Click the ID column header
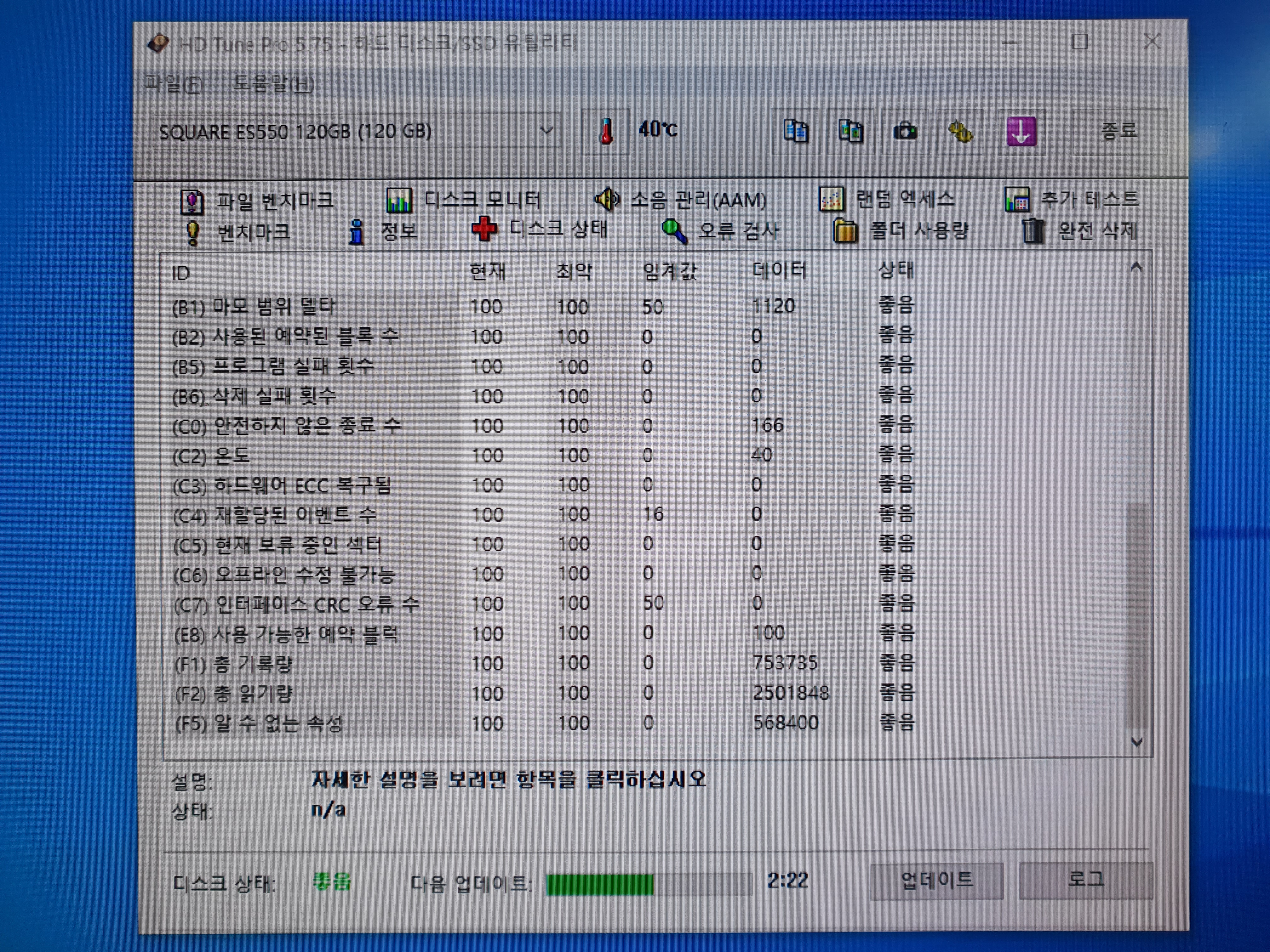 point(310,273)
